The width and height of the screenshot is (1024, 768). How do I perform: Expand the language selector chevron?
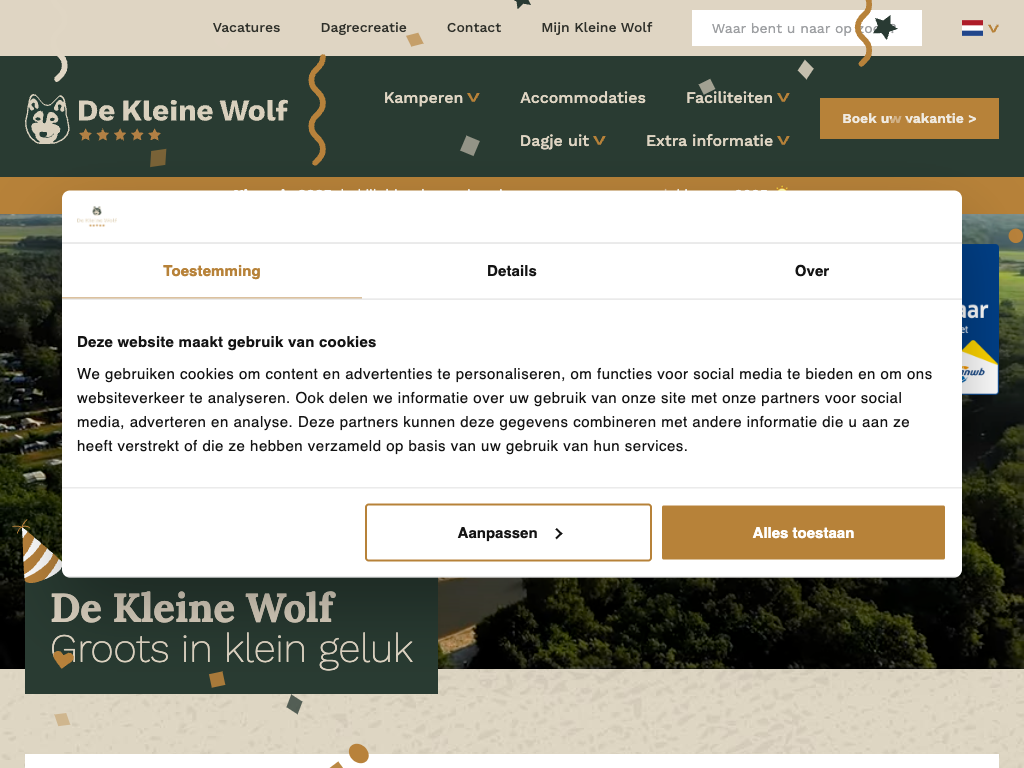993,29
